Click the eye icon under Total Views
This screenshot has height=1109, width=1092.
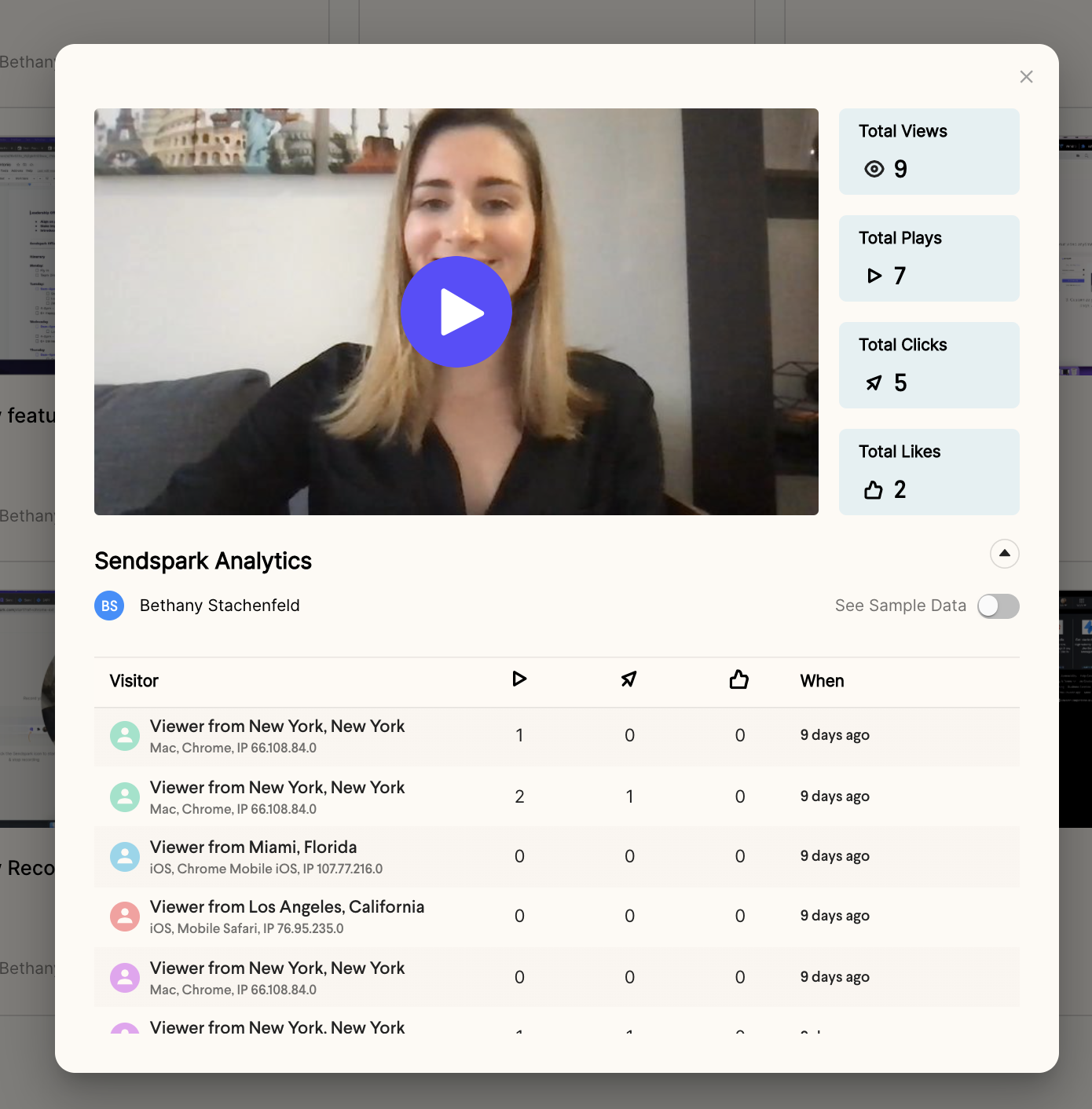point(874,169)
